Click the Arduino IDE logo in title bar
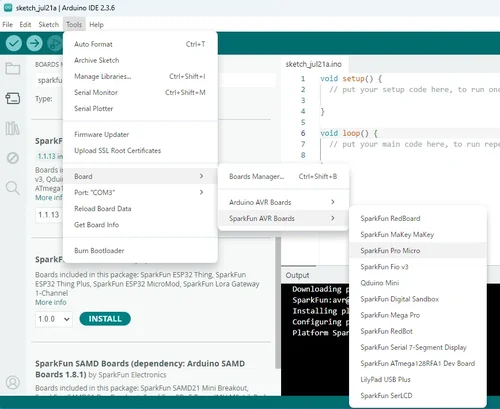The image size is (500, 409). [8, 8]
